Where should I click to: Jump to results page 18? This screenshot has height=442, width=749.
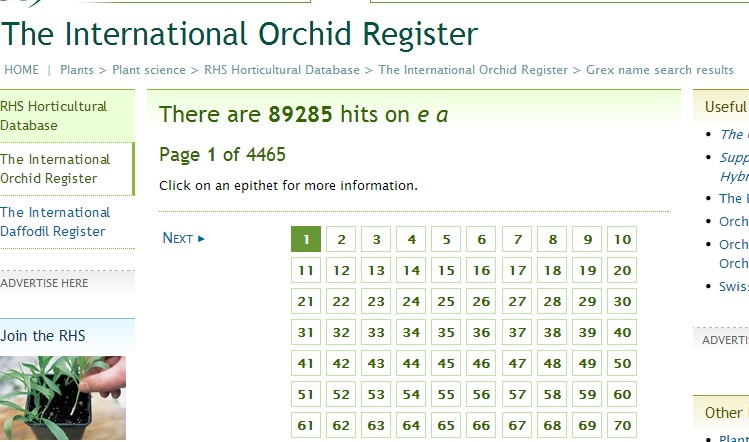click(x=552, y=270)
